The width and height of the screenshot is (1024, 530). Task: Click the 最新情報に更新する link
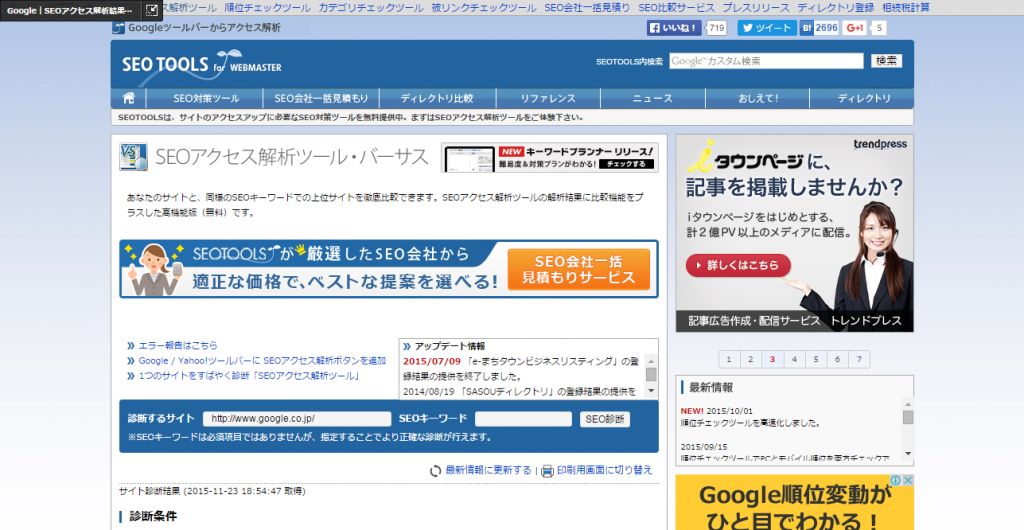click(x=488, y=470)
